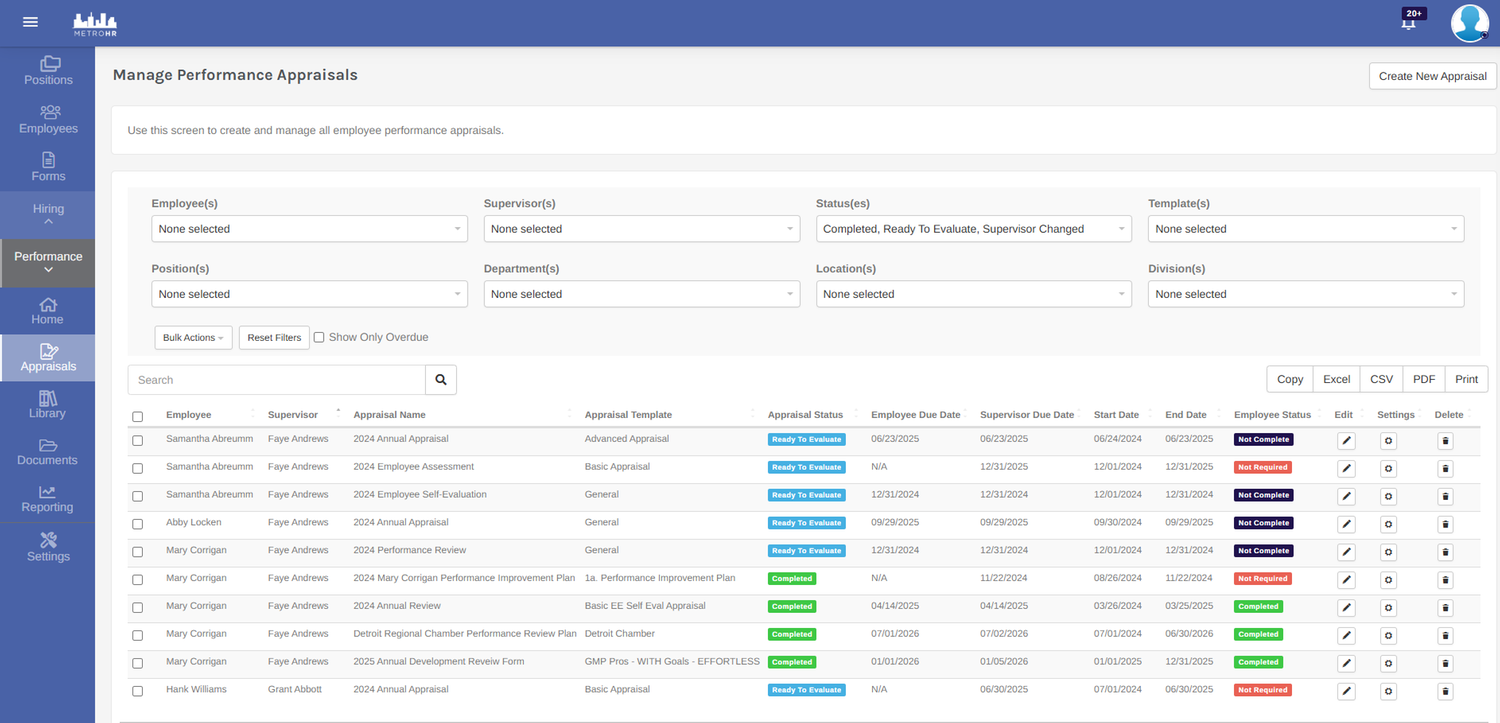Open the hamburger menu in the top bar
The image size is (1500, 723).
(x=30, y=22)
